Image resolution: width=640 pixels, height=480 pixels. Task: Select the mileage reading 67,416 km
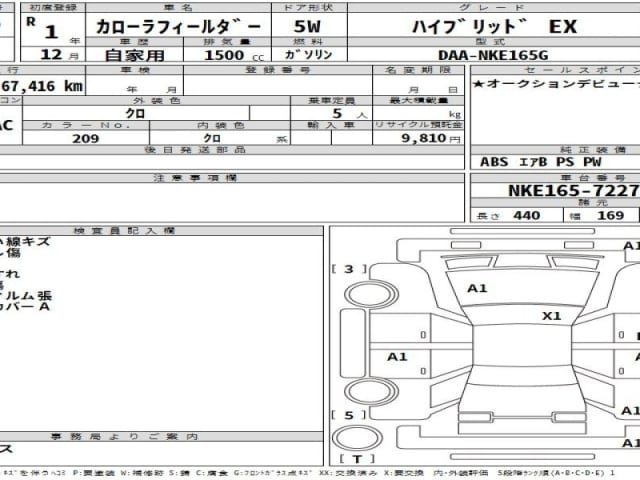click(42, 86)
